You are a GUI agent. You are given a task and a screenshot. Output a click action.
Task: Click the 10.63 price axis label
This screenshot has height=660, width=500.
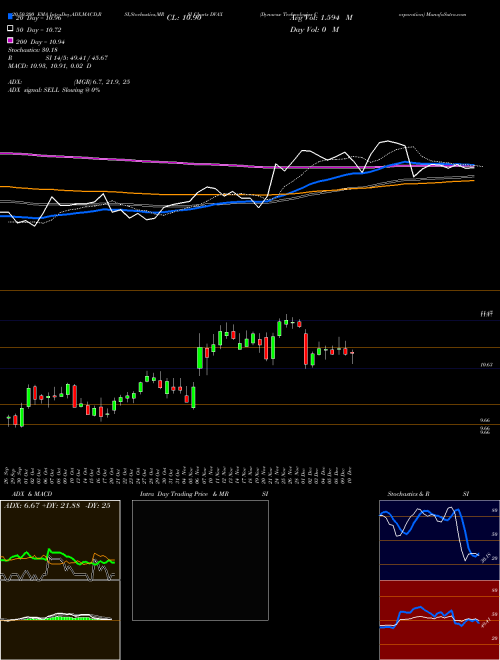tap(486, 365)
